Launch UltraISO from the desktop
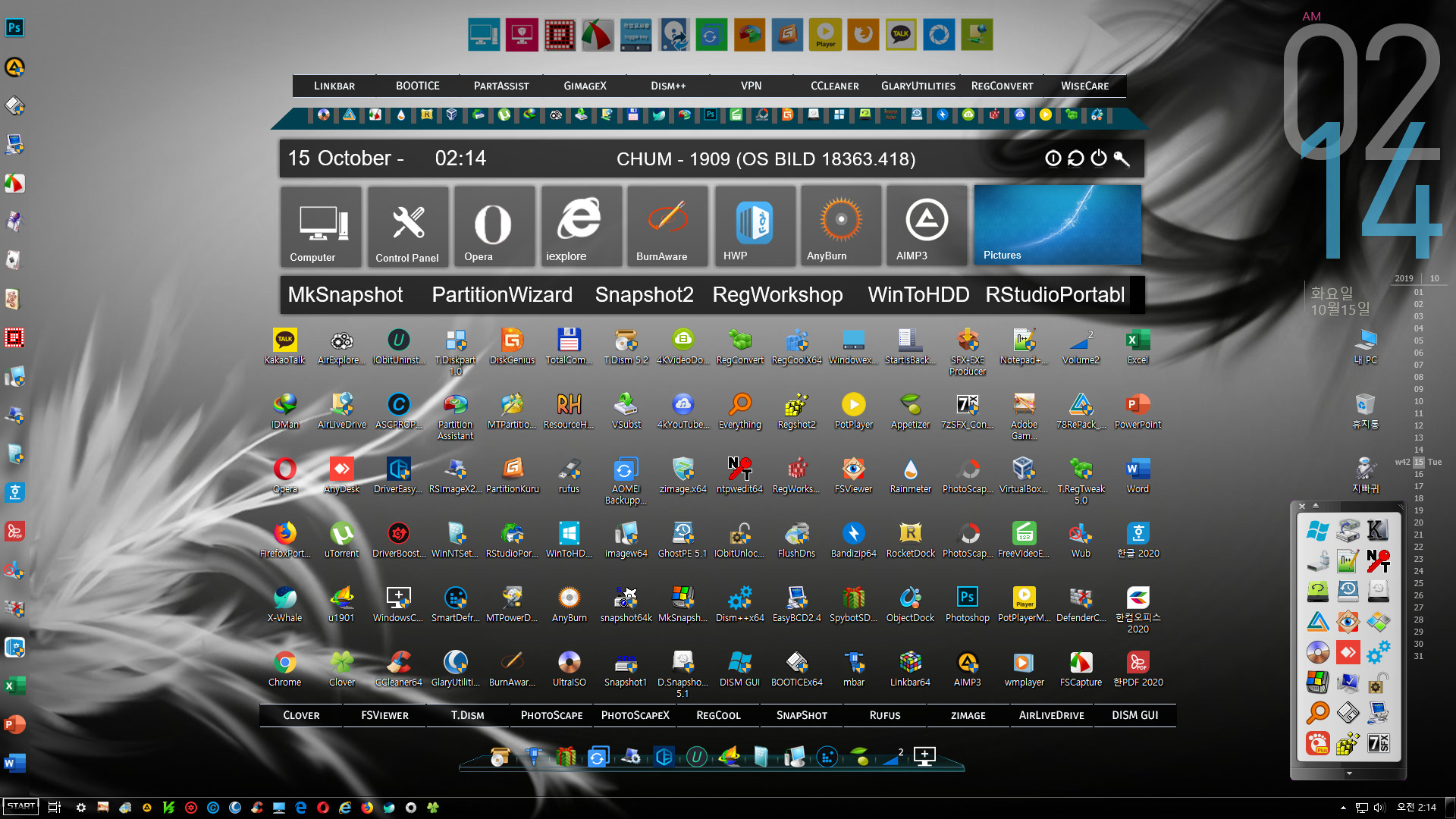This screenshot has height=819, width=1456. point(570,668)
